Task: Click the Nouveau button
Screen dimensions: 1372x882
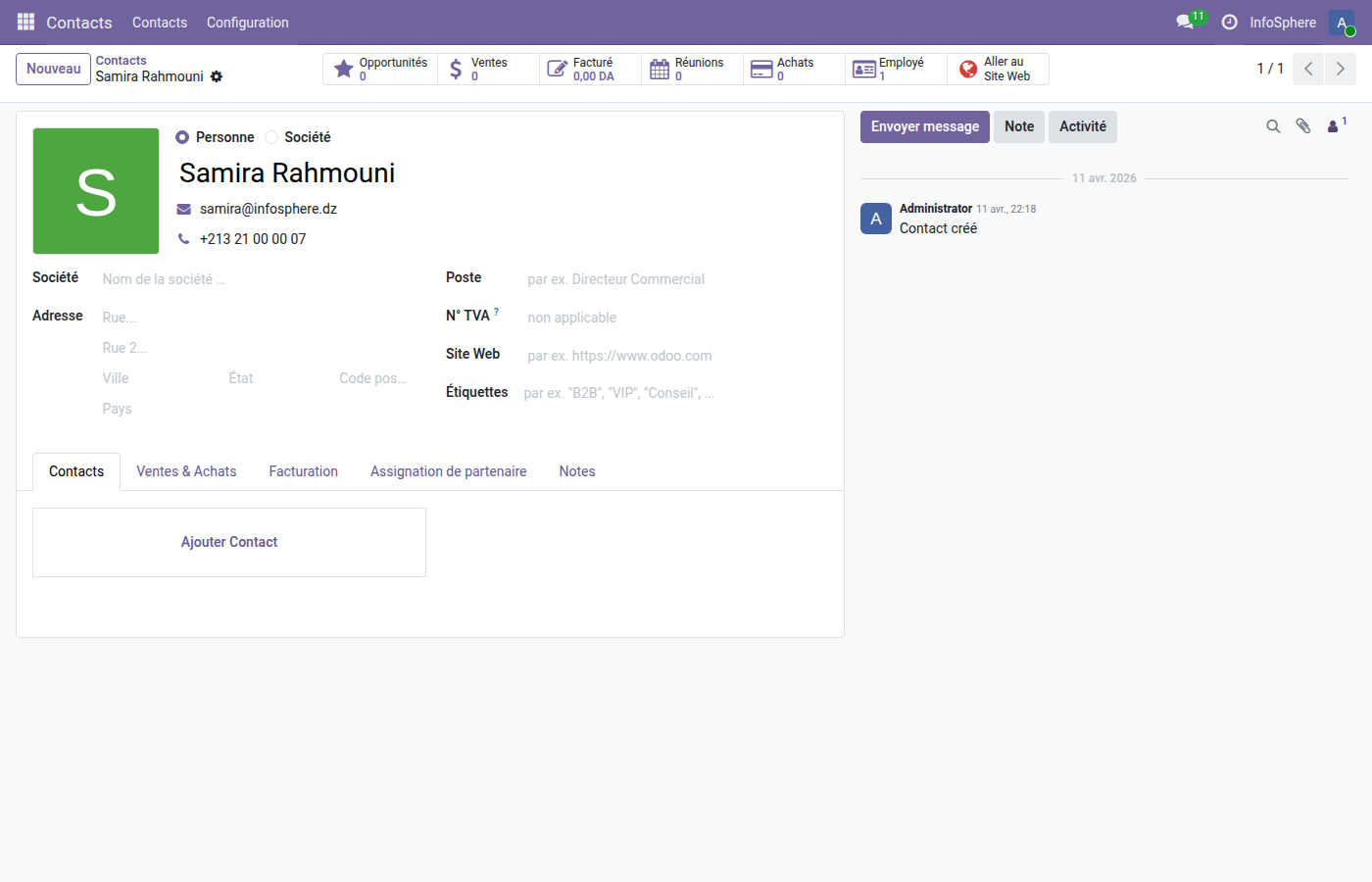Action: tap(53, 69)
